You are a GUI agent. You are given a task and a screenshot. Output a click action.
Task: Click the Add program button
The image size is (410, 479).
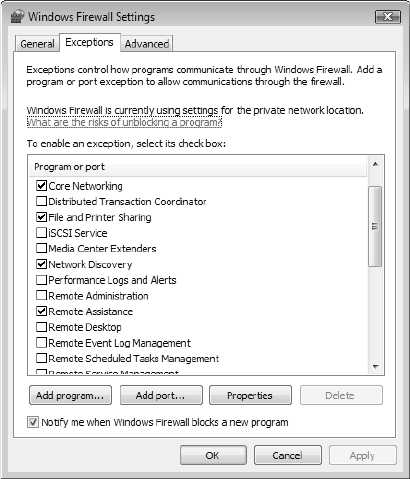point(70,395)
